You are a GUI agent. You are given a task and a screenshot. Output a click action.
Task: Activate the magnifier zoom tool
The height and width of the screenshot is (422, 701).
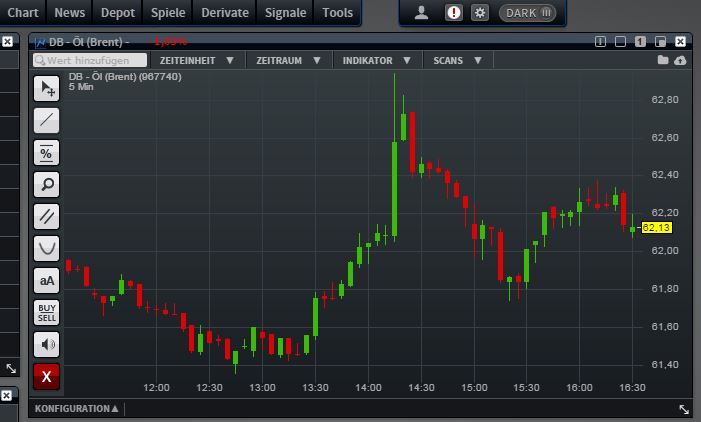pyautogui.click(x=46, y=184)
